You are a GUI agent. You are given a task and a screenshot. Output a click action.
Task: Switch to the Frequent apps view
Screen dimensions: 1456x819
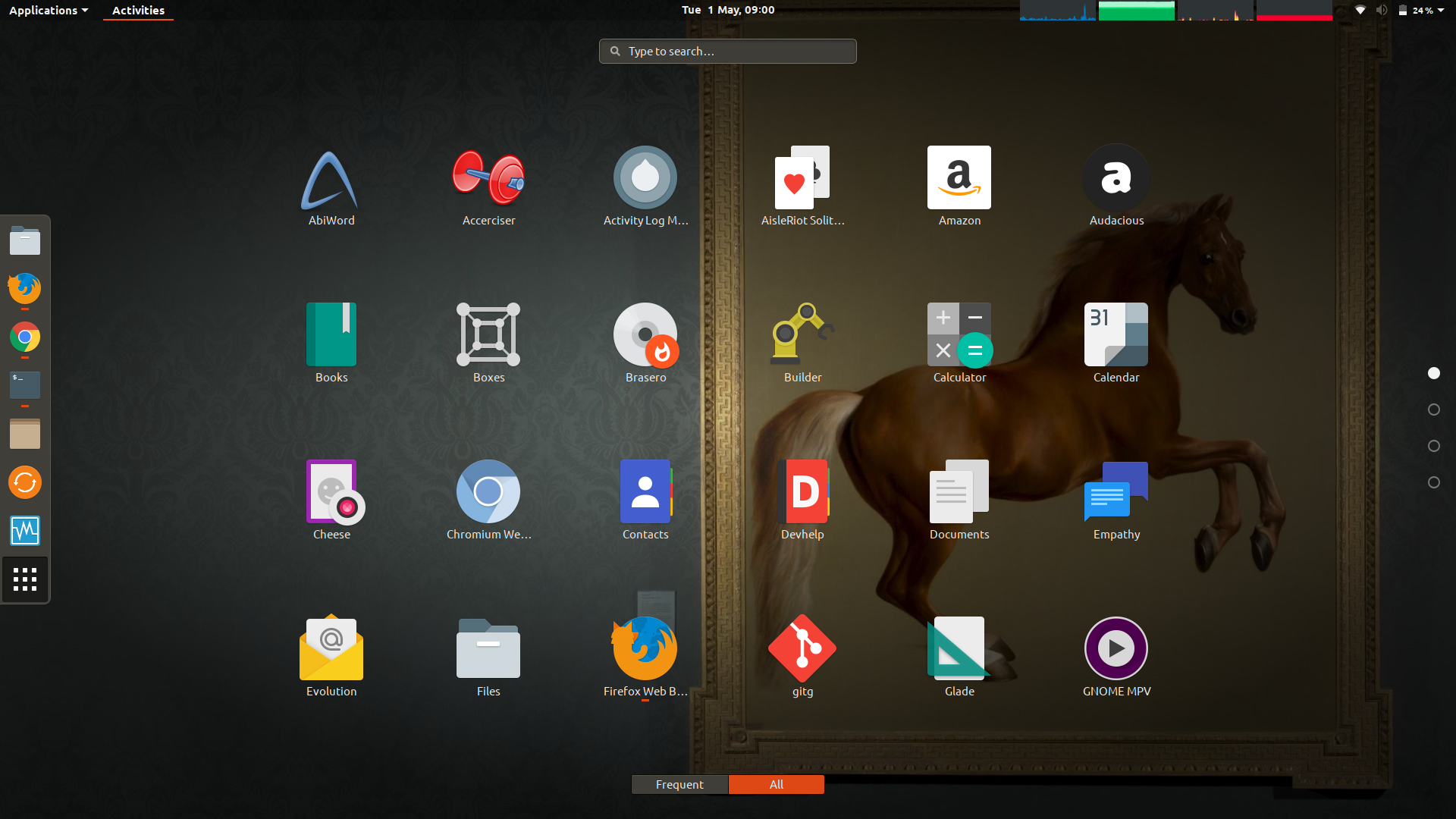pos(679,784)
